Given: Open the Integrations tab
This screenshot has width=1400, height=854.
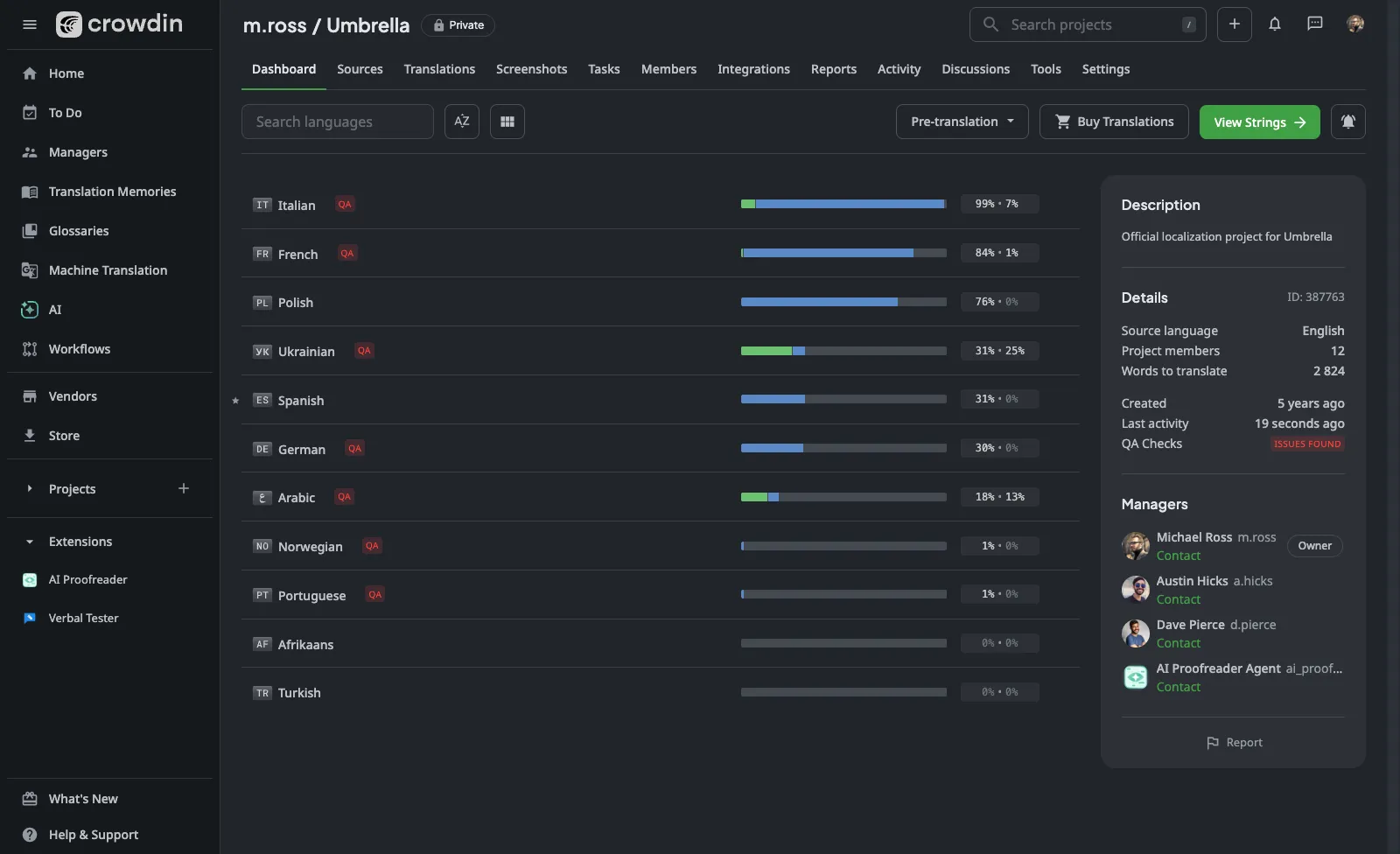Looking at the screenshot, I should click(753, 69).
